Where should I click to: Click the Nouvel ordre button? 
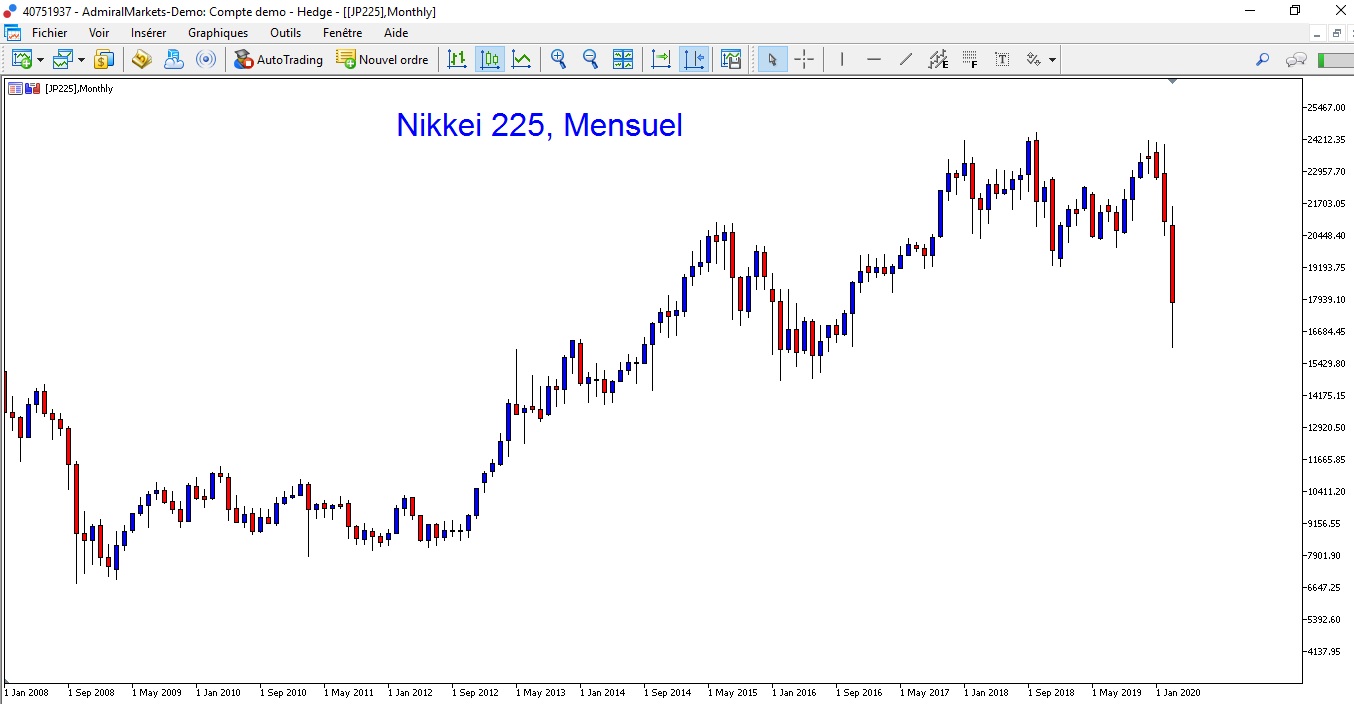pyautogui.click(x=383, y=59)
